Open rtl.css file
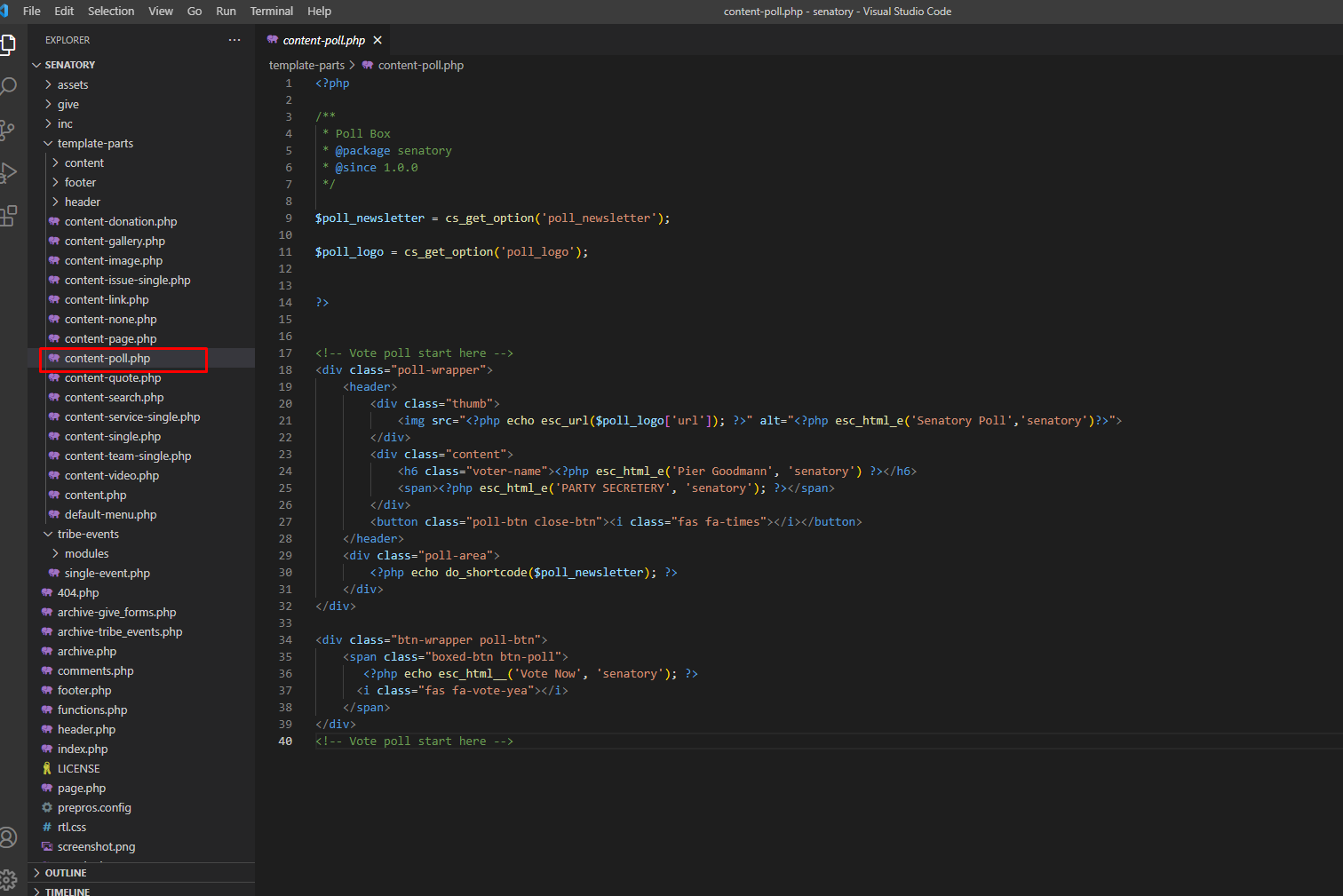Image resolution: width=1343 pixels, height=896 pixels. (x=141, y=827)
